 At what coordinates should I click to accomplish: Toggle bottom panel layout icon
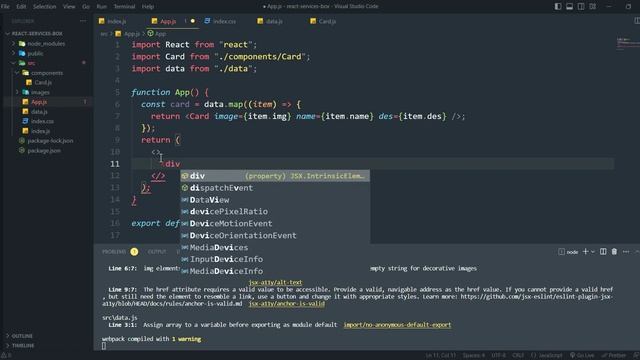[569, 7]
